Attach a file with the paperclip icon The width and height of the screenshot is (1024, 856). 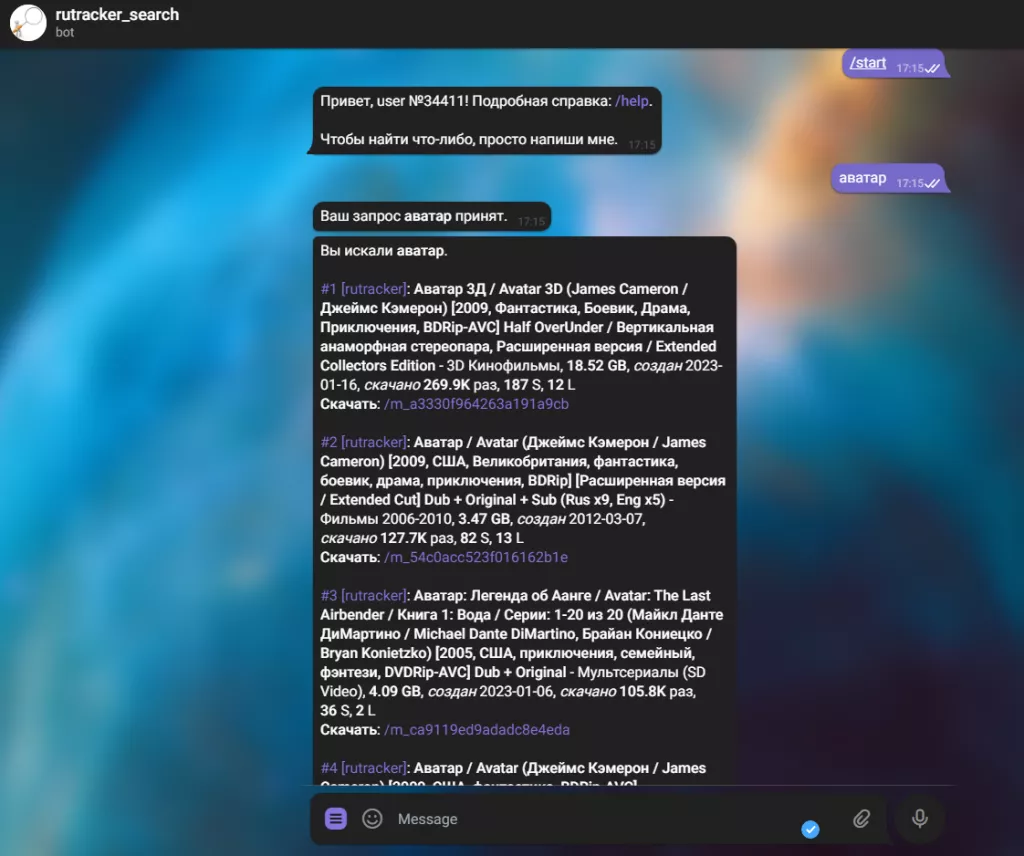[x=861, y=818]
